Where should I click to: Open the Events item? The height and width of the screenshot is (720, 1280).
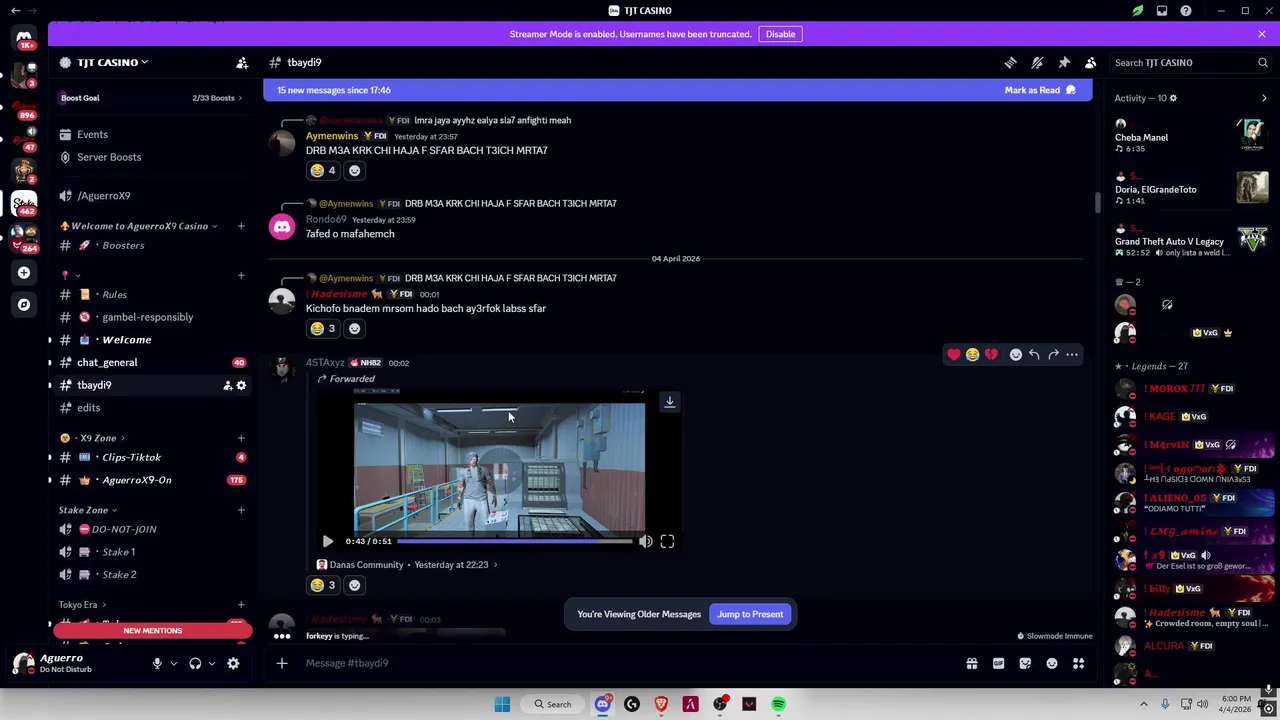click(x=151, y=134)
